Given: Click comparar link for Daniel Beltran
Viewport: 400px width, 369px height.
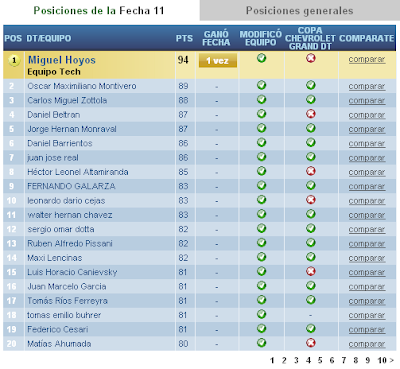Looking at the screenshot, I should (x=367, y=115).
